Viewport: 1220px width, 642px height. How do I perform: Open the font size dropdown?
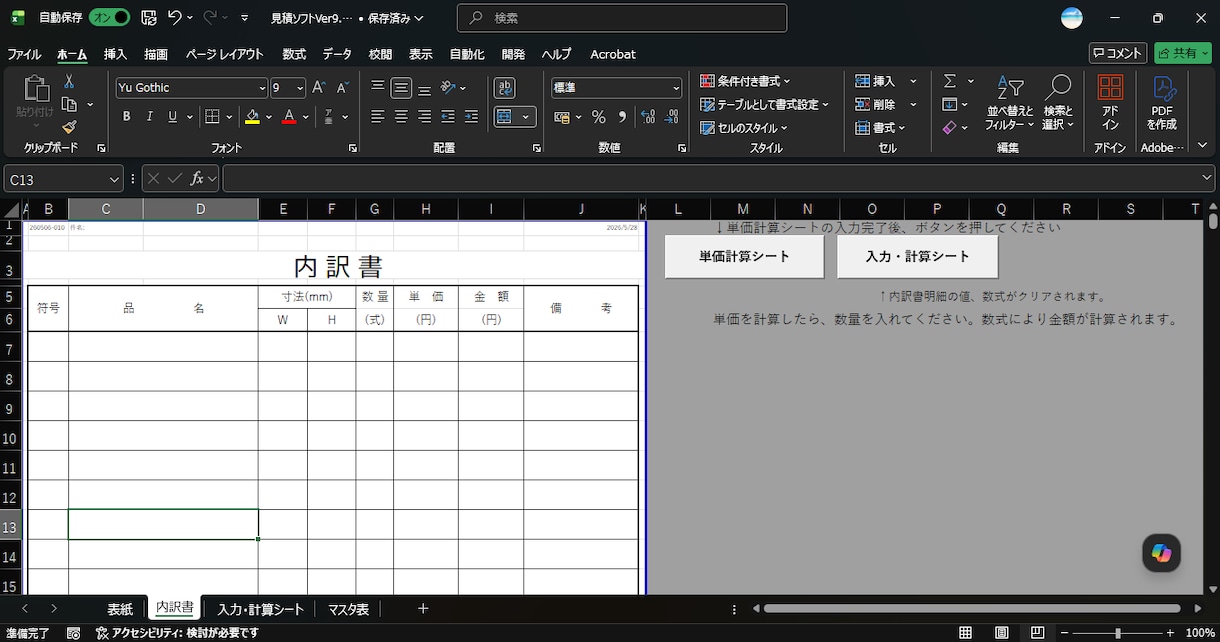tap(300, 88)
